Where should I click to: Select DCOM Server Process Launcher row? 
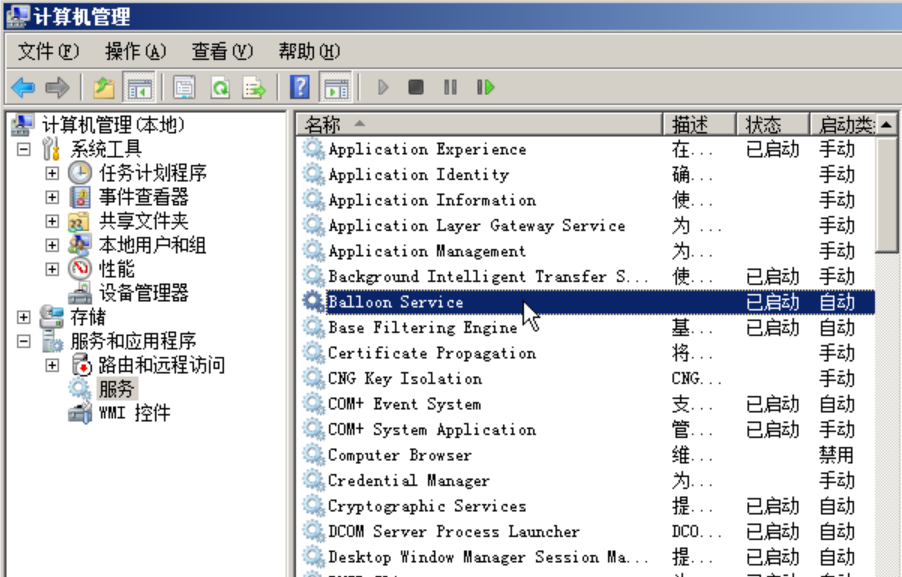coord(586,532)
